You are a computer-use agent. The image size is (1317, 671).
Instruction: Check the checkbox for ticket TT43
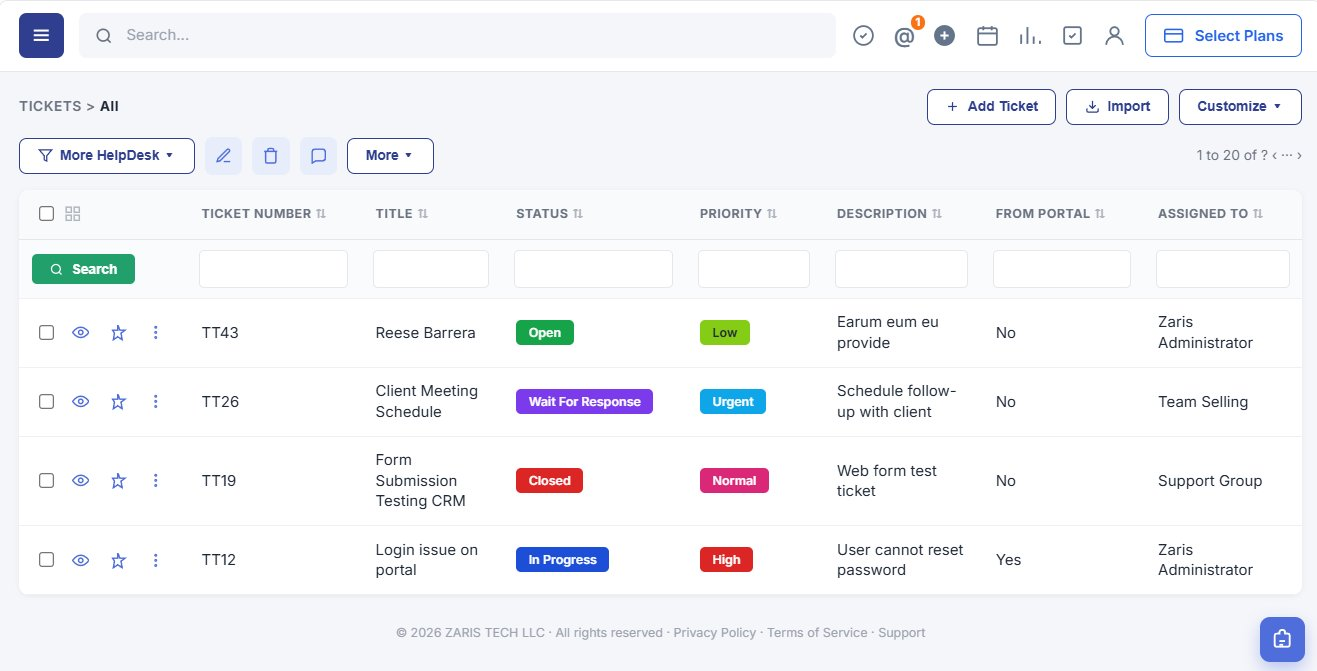click(46, 333)
